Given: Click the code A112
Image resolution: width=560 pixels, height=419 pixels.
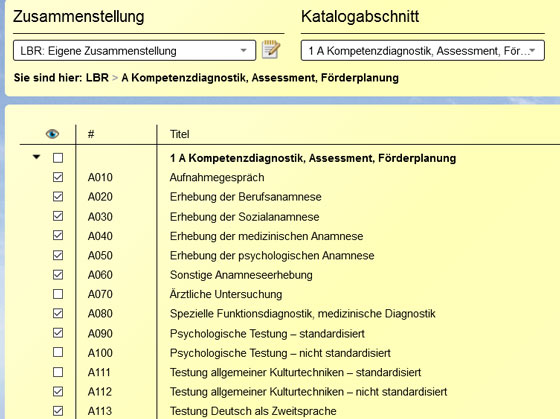Looking at the screenshot, I should coord(100,392).
